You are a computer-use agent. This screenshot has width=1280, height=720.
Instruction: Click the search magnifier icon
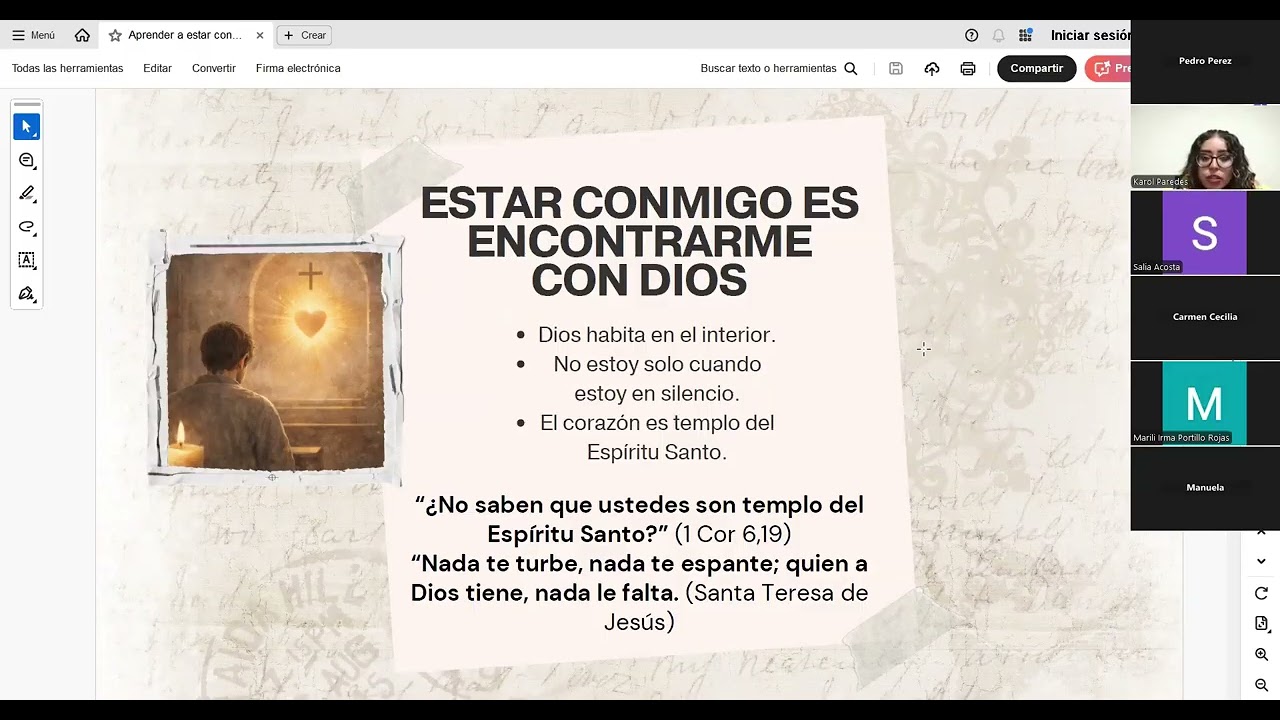[x=851, y=68]
